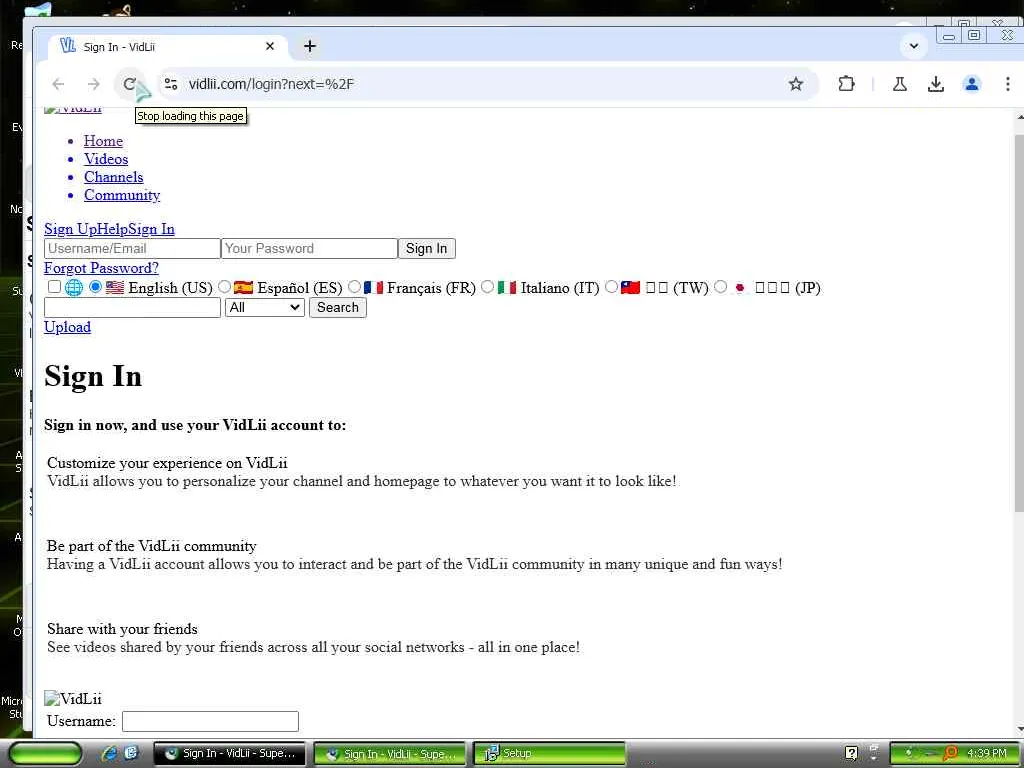
Task: Switch to the highlighted Sign In - VidLii taskbar item
Action: click(x=390, y=754)
